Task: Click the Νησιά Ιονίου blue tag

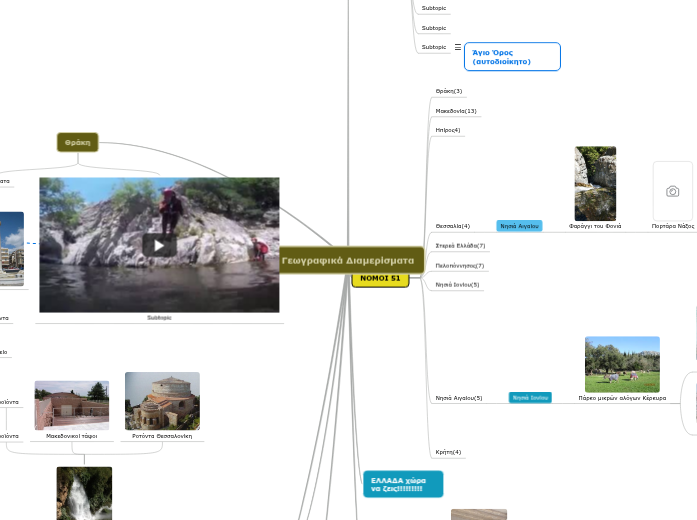Action: tap(530, 398)
